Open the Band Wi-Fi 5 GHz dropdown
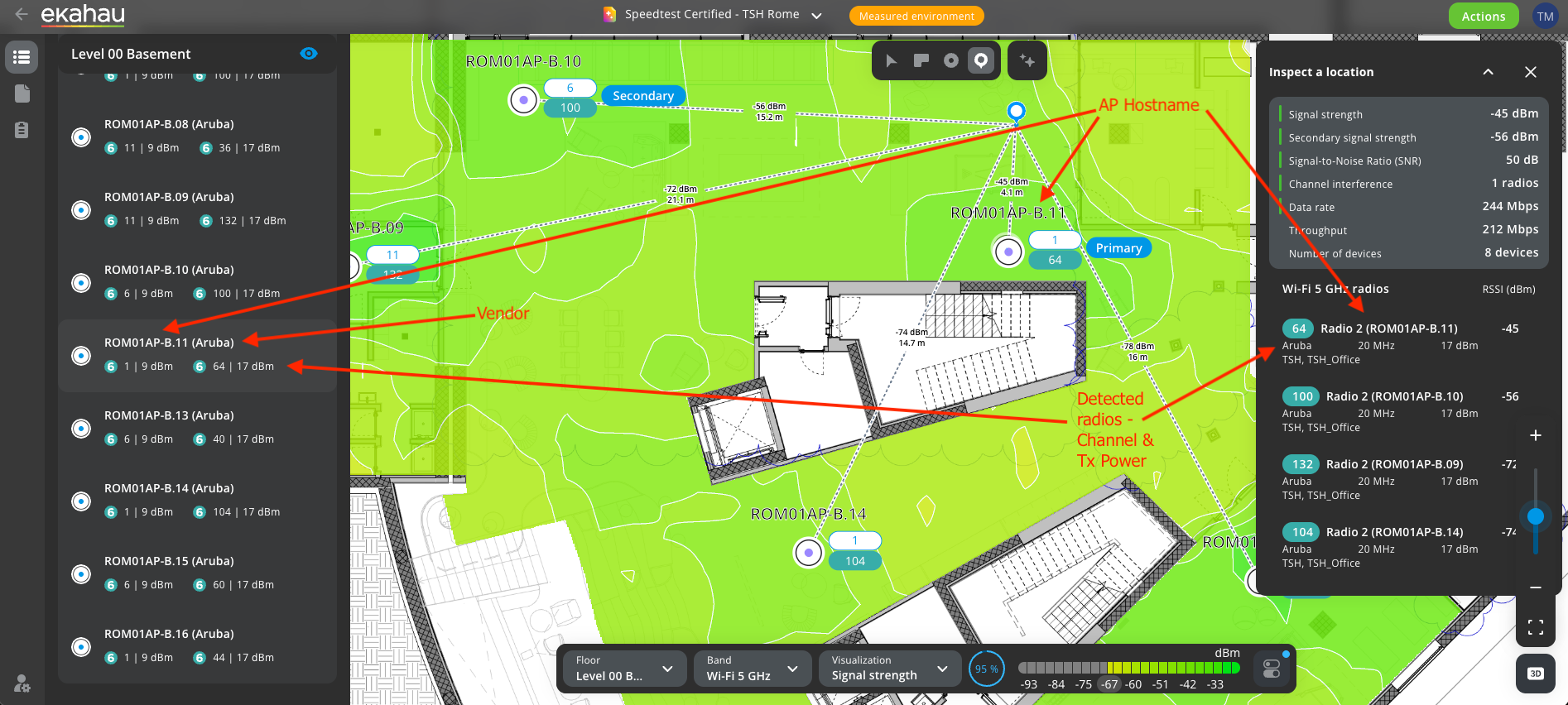Screen dimensions: 1568x705 coord(753,668)
